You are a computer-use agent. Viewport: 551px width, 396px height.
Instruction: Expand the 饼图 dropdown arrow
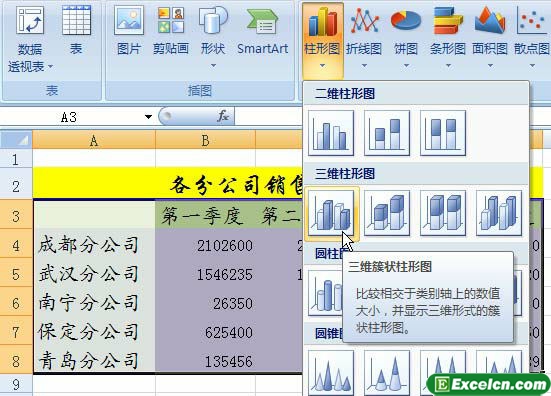406,66
